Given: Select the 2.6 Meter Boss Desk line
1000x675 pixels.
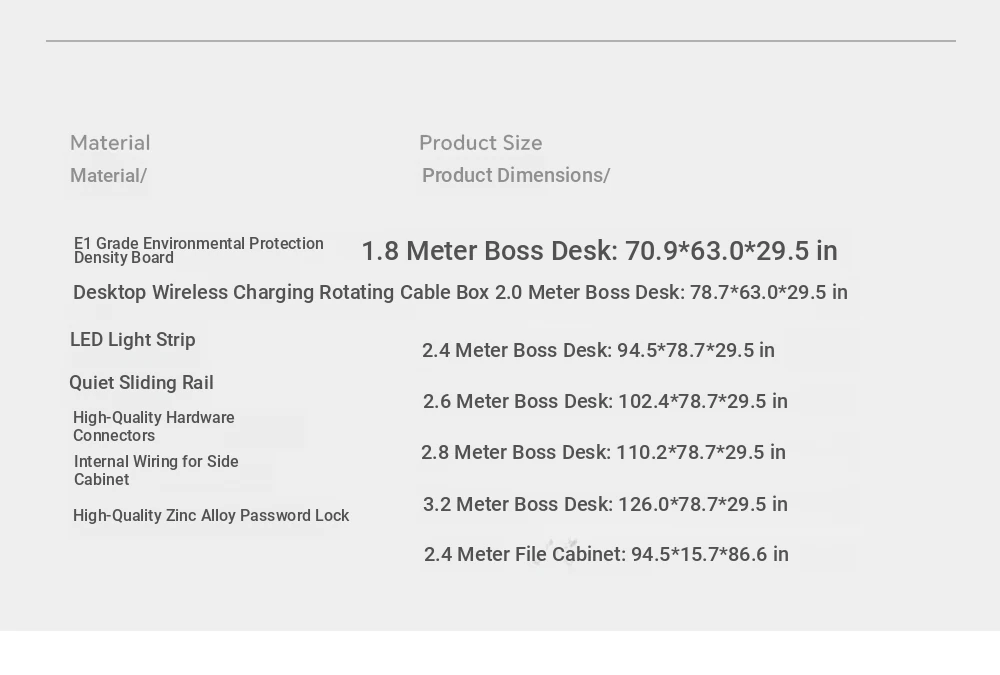Looking at the screenshot, I should click(605, 401).
